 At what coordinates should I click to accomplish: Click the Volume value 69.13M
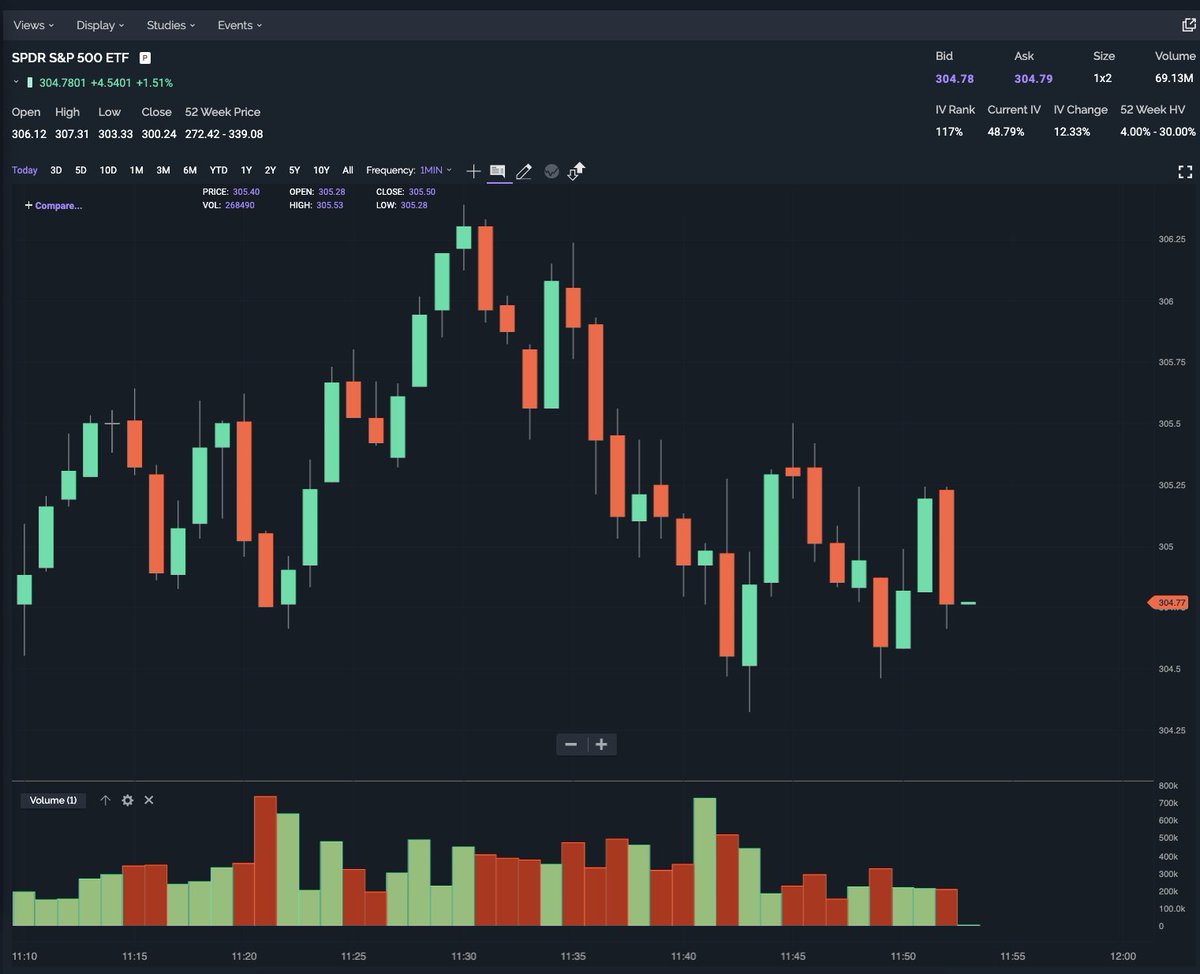tap(1175, 78)
